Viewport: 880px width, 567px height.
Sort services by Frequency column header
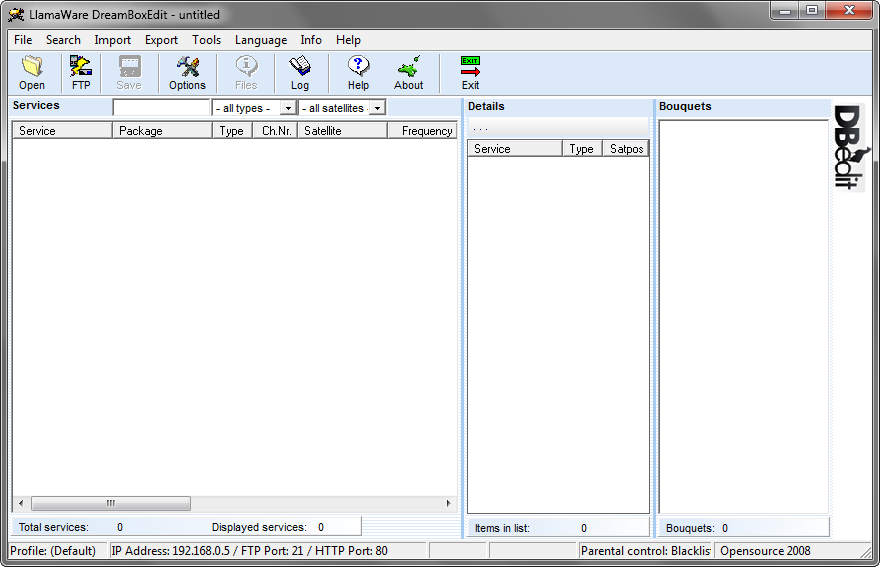pyautogui.click(x=422, y=131)
